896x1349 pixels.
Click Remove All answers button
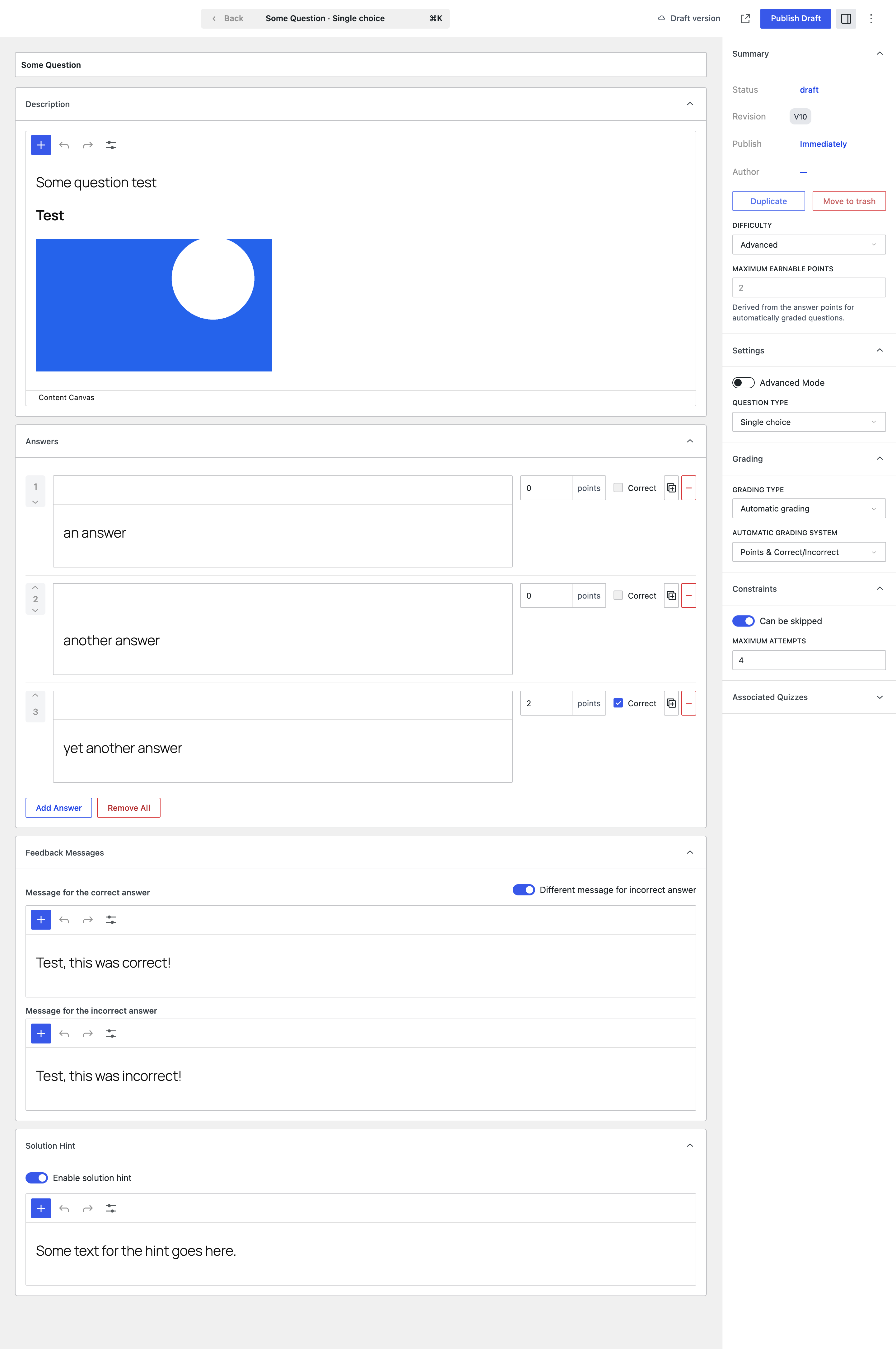pyautogui.click(x=128, y=808)
